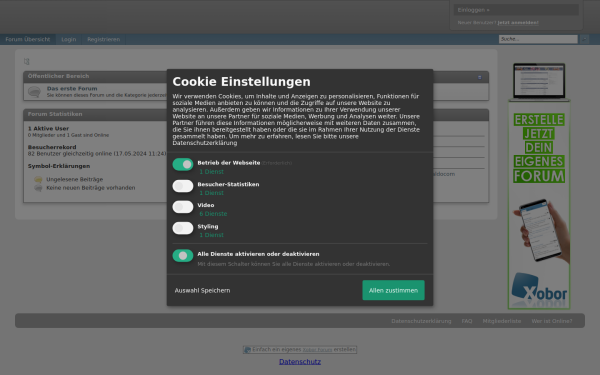600x375 pixels.
Task: Open the Datenschutzerklärung link in cookie text
Action: click(x=205, y=143)
